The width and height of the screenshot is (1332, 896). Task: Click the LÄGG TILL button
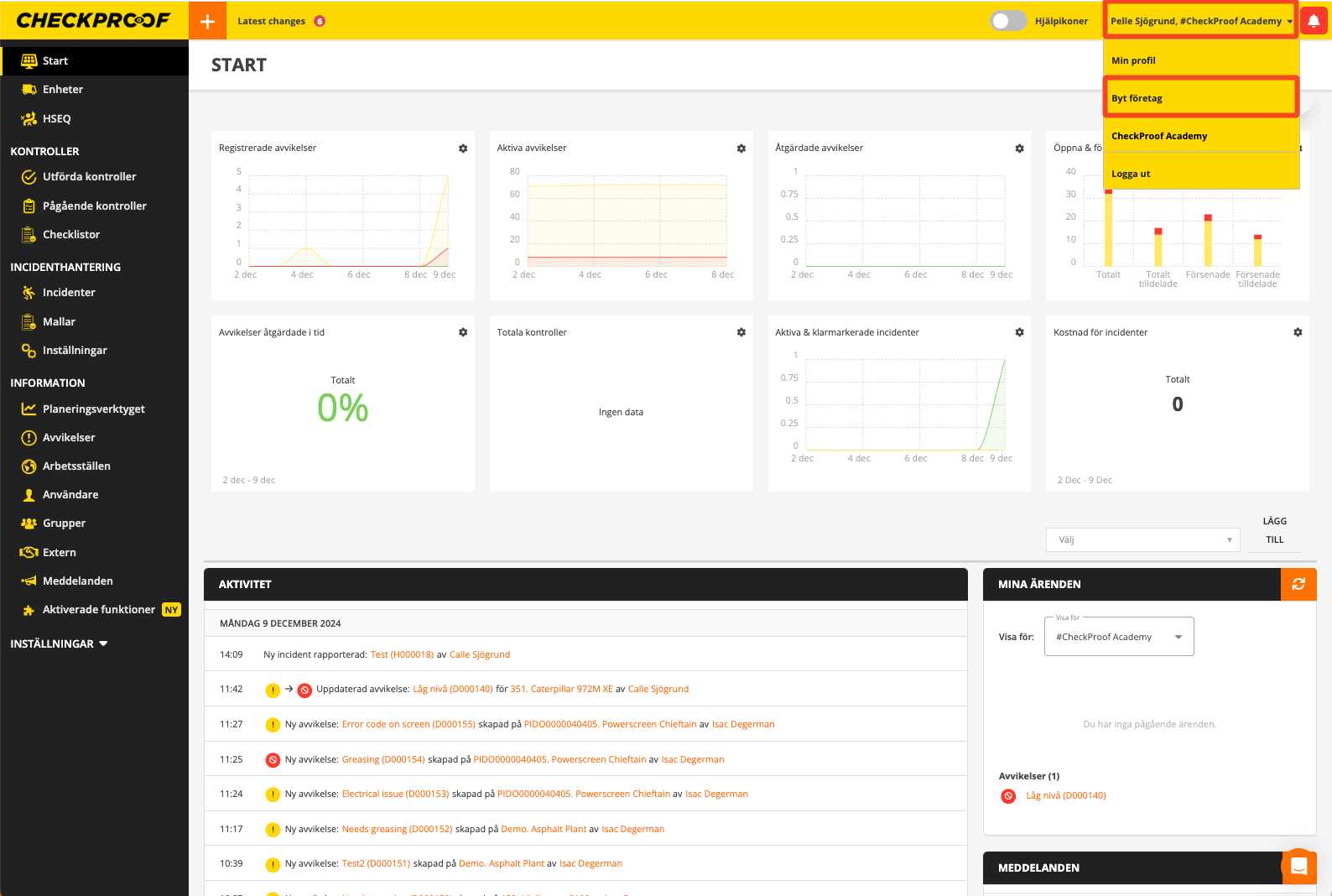pyautogui.click(x=1274, y=530)
